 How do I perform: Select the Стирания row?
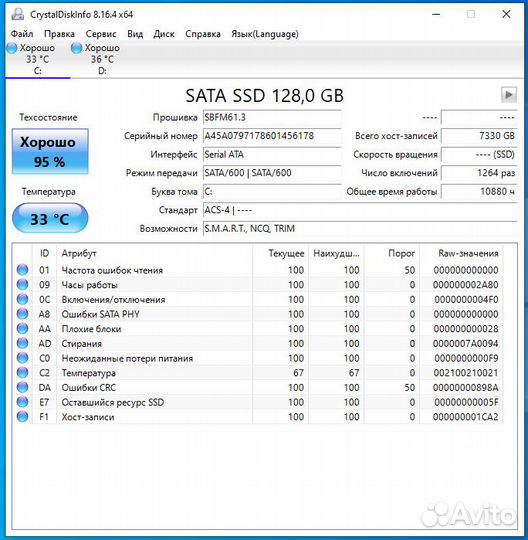(x=258, y=344)
